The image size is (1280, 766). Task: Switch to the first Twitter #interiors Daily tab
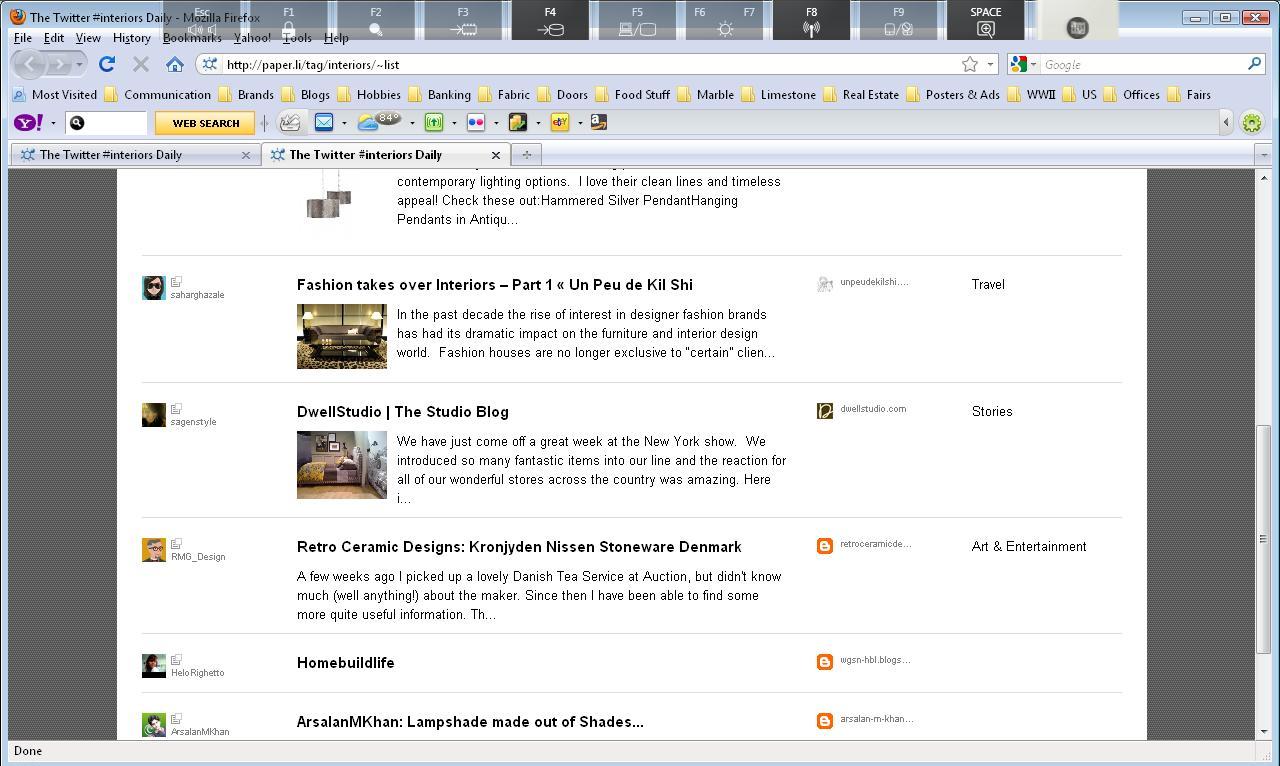point(136,155)
